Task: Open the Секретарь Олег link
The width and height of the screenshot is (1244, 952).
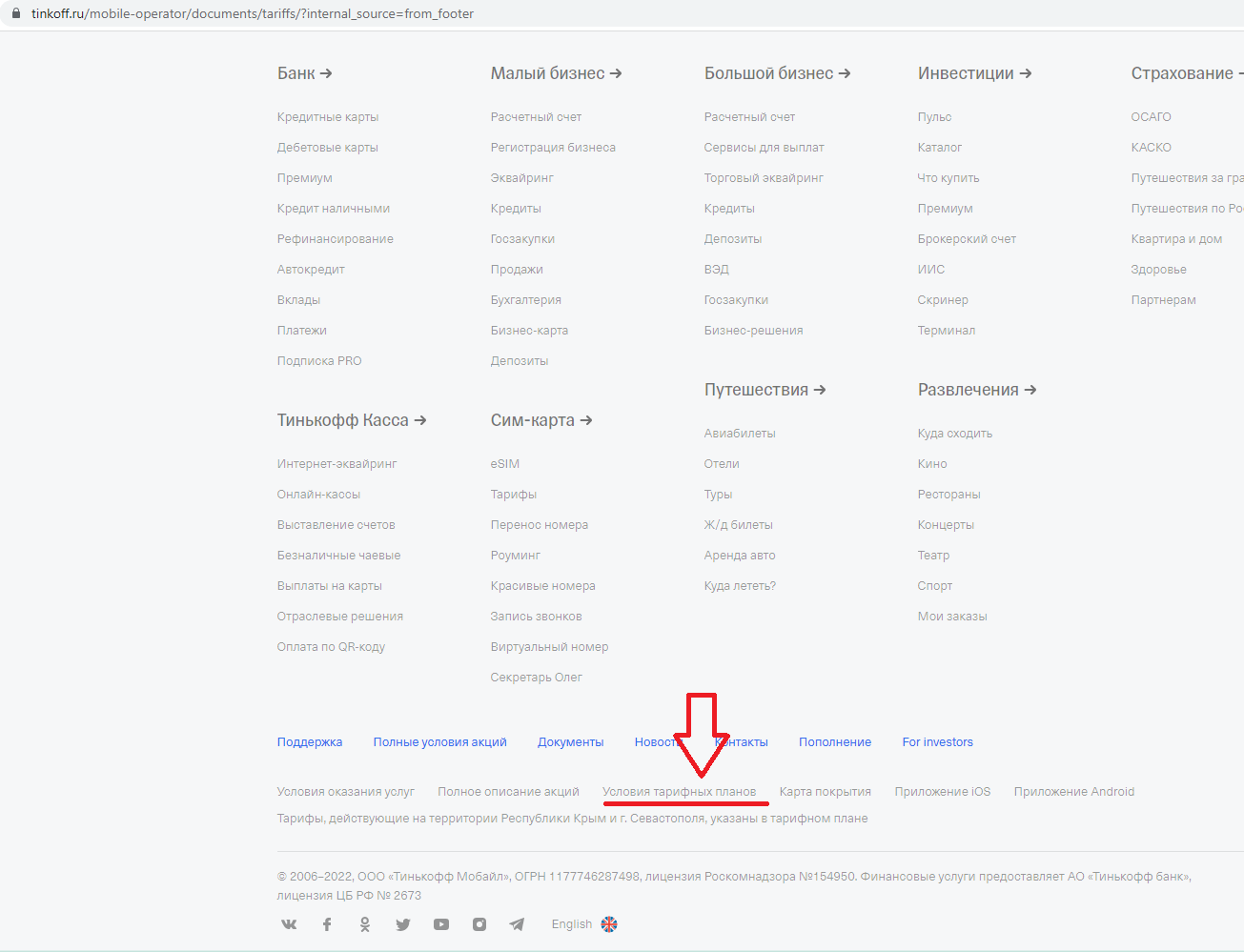Action: tap(537, 678)
